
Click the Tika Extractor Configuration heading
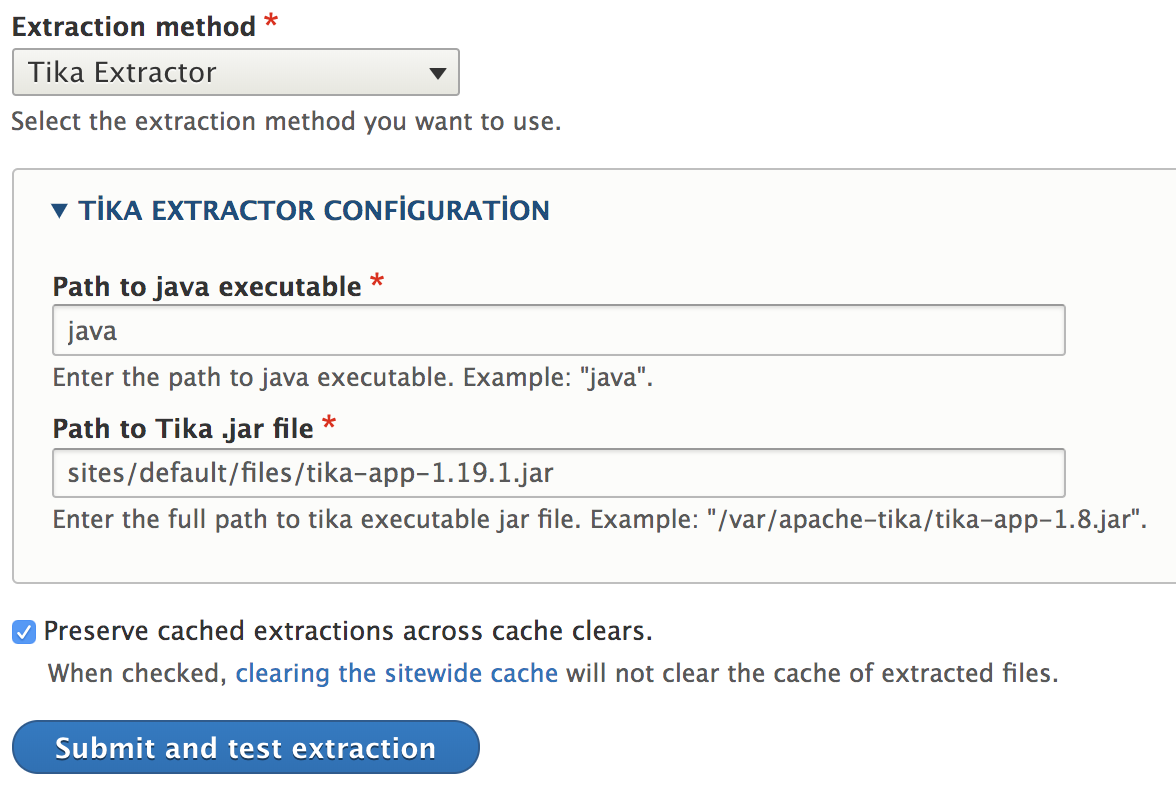[314, 211]
